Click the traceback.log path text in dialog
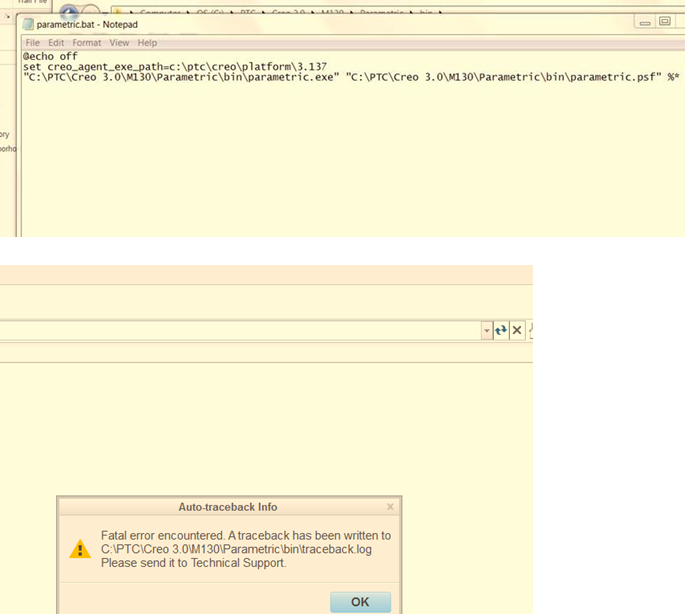Viewport: 685px width, 614px height. [236, 549]
